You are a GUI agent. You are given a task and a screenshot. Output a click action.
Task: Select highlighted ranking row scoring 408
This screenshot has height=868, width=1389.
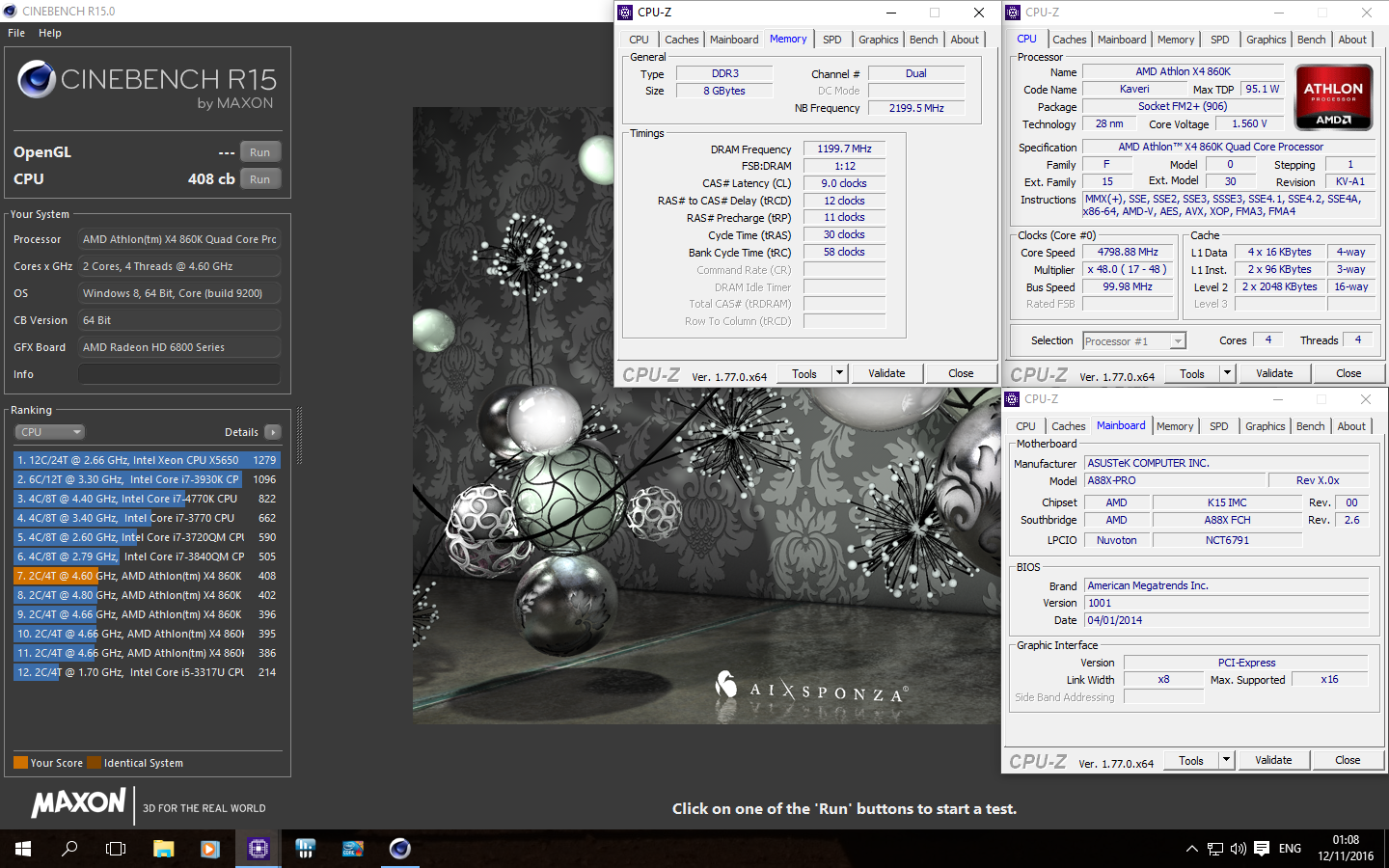coord(147,576)
